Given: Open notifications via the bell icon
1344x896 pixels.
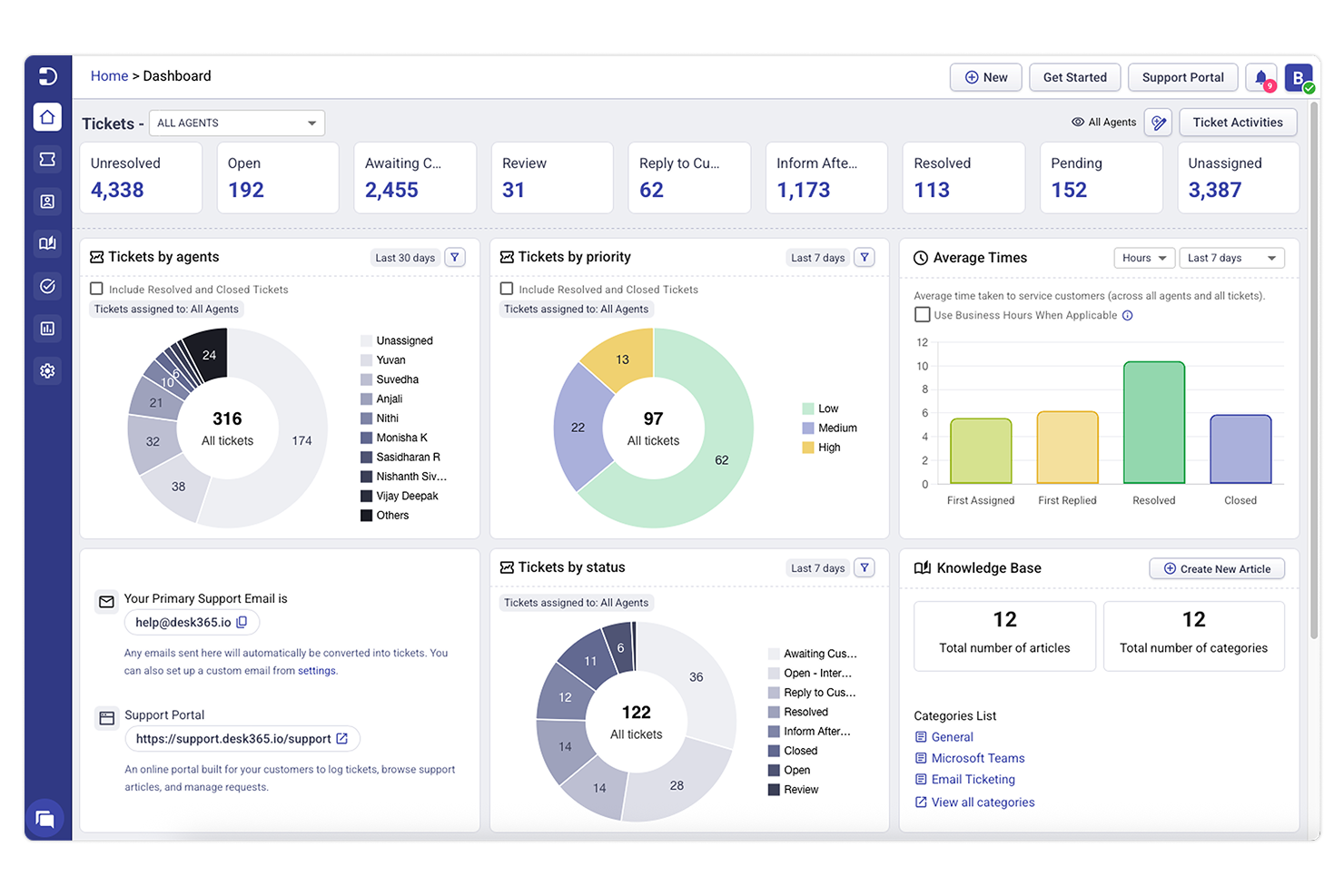Looking at the screenshot, I should click(x=1260, y=77).
